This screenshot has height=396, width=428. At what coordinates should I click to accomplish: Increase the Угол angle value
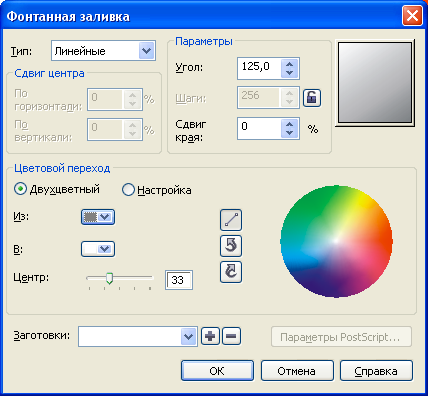pos(290,64)
